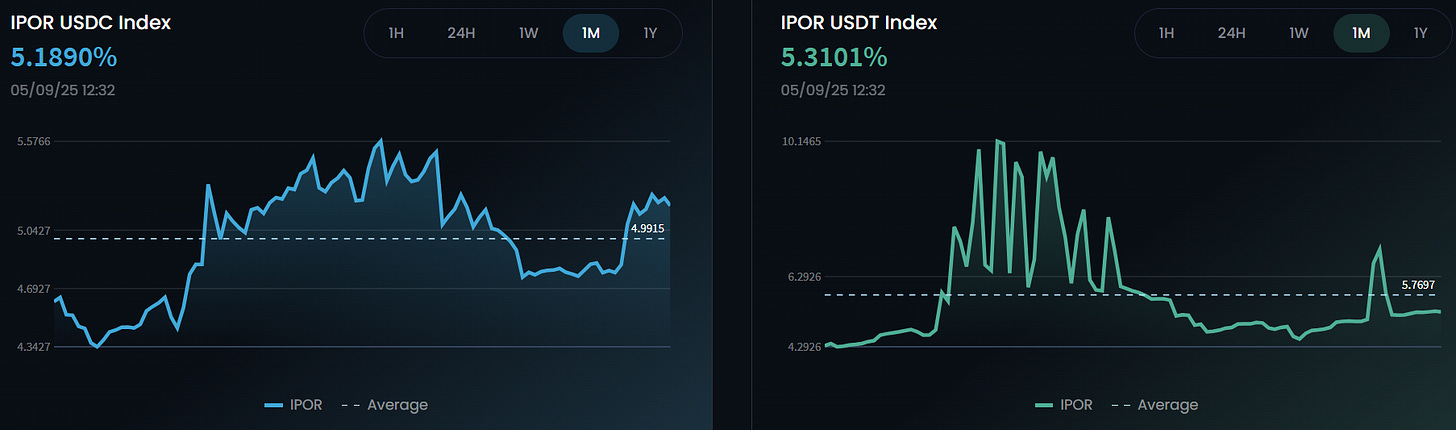The width and height of the screenshot is (1456, 430).
Task: Click the IPOR USDT Index title
Action: point(860,22)
